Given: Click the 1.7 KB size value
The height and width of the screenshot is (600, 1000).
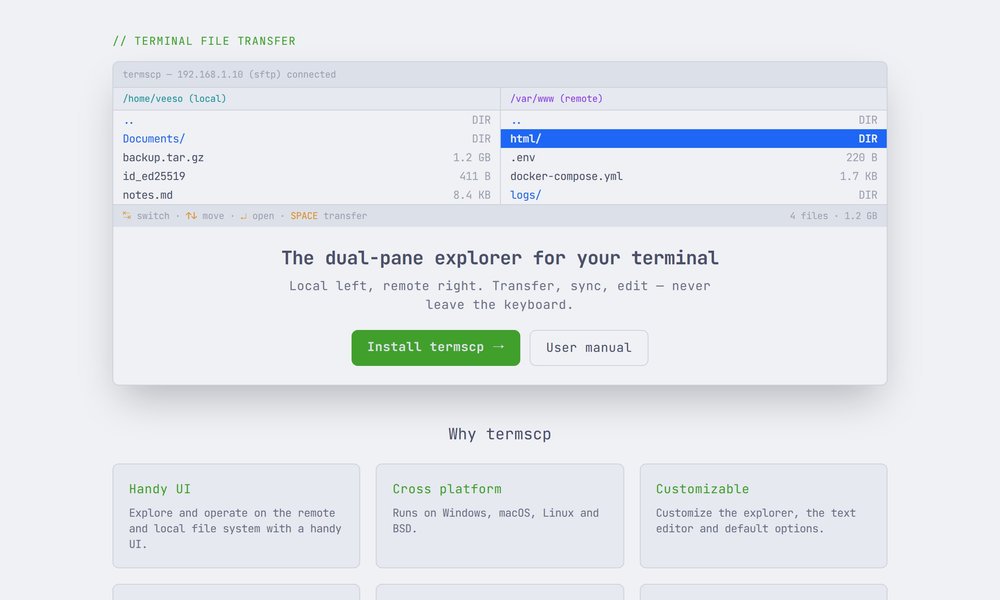Looking at the screenshot, I should tap(858, 176).
